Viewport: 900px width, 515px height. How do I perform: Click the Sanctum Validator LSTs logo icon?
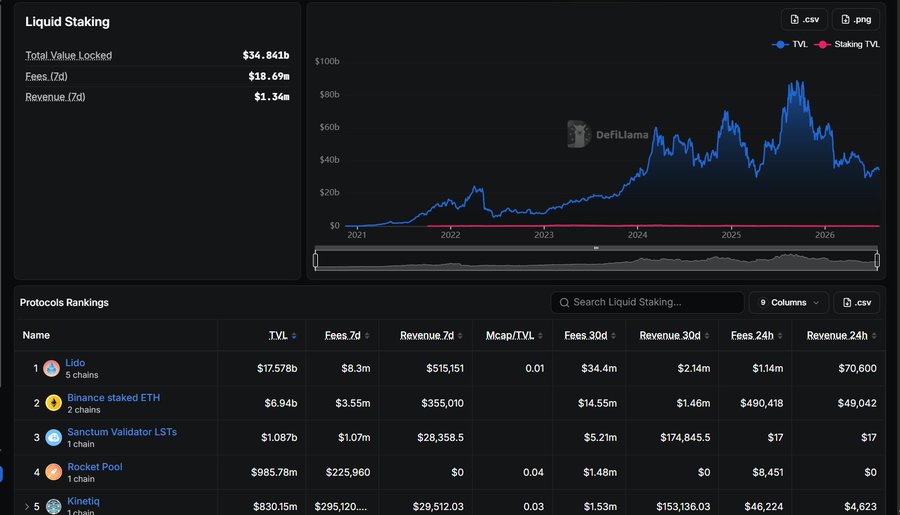click(53, 437)
